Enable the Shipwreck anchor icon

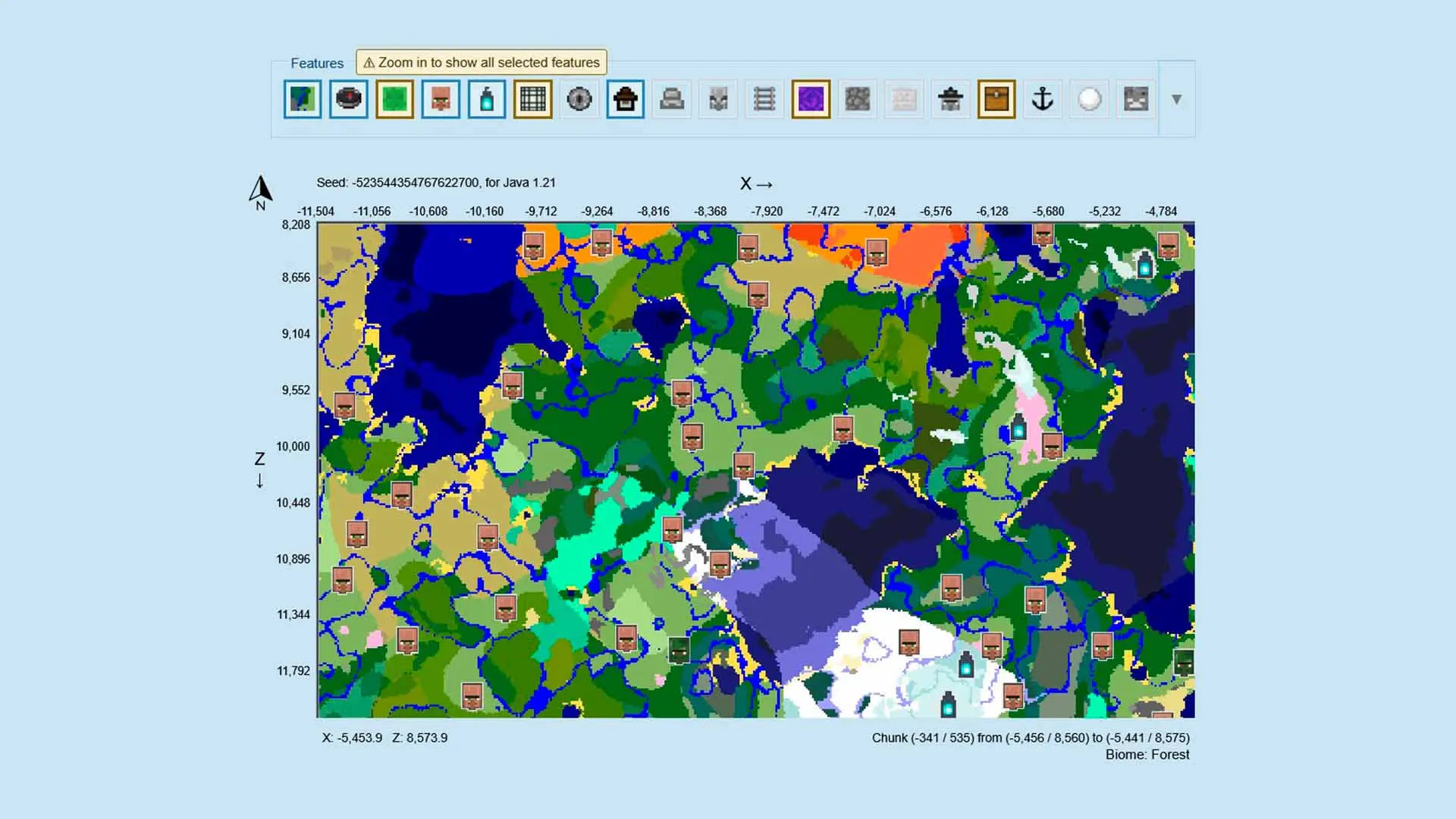[1043, 99]
